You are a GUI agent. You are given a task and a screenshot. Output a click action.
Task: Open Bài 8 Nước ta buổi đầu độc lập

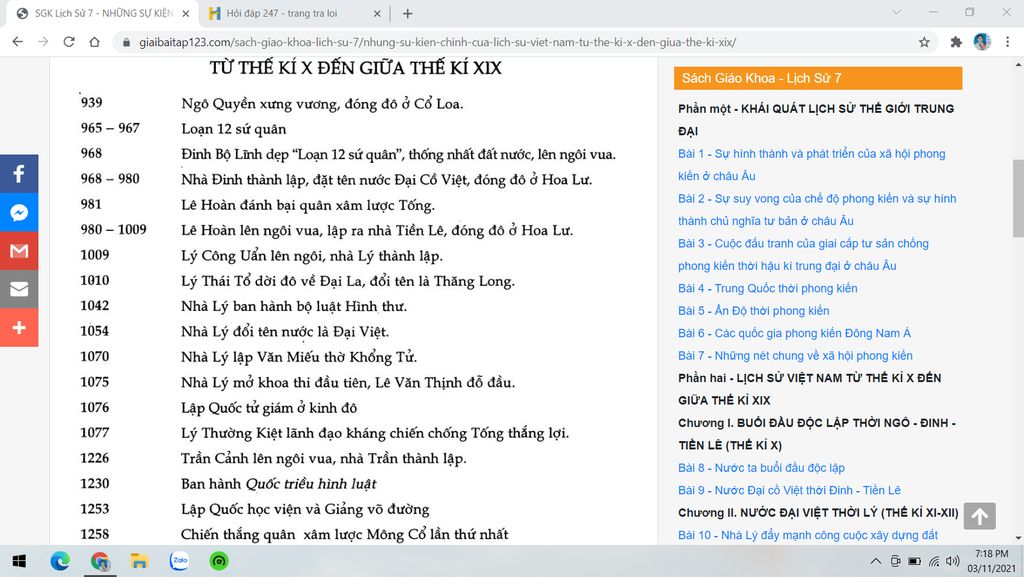[761, 468]
